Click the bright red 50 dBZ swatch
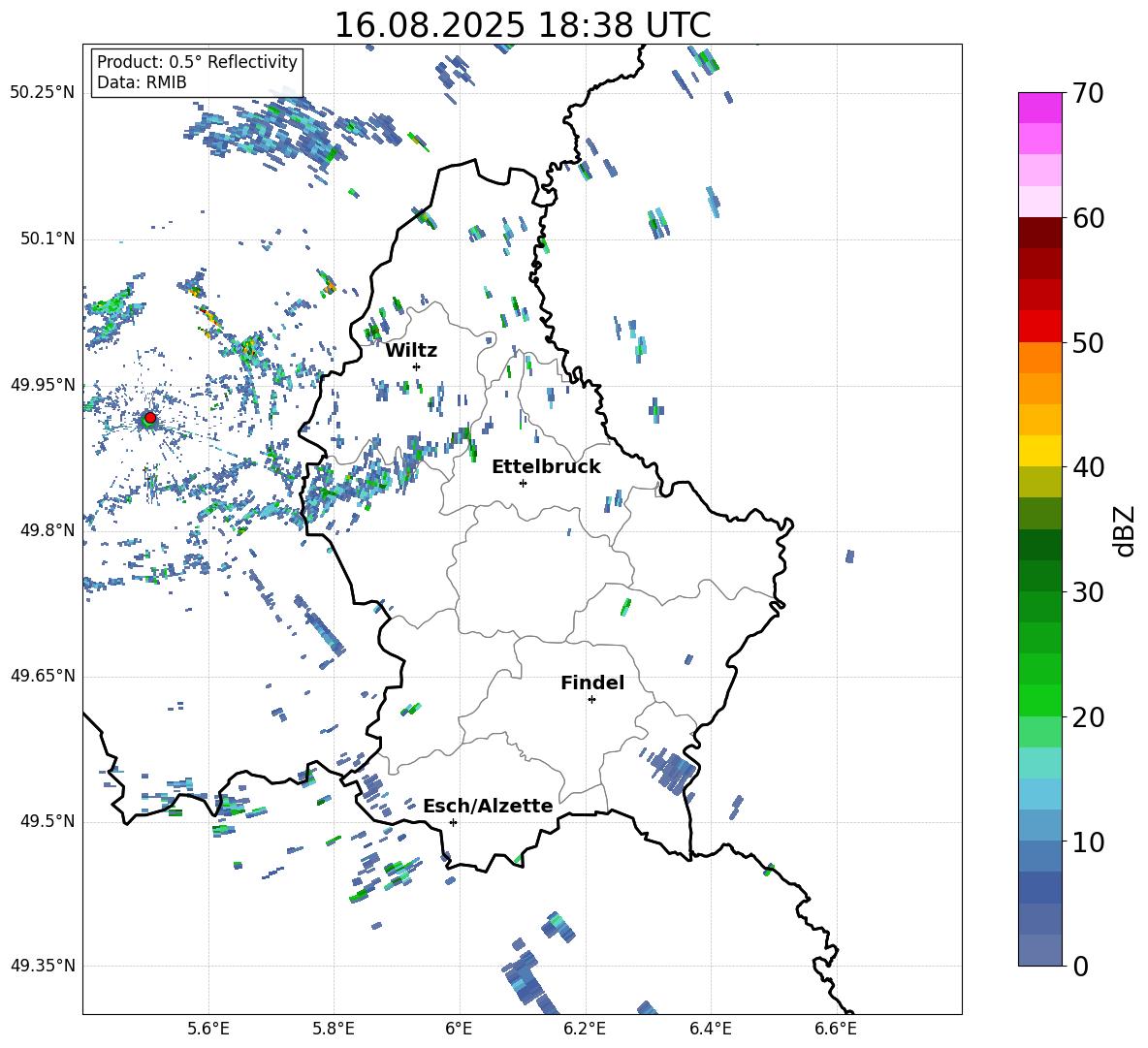 pyautogui.click(x=1040, y=327)
